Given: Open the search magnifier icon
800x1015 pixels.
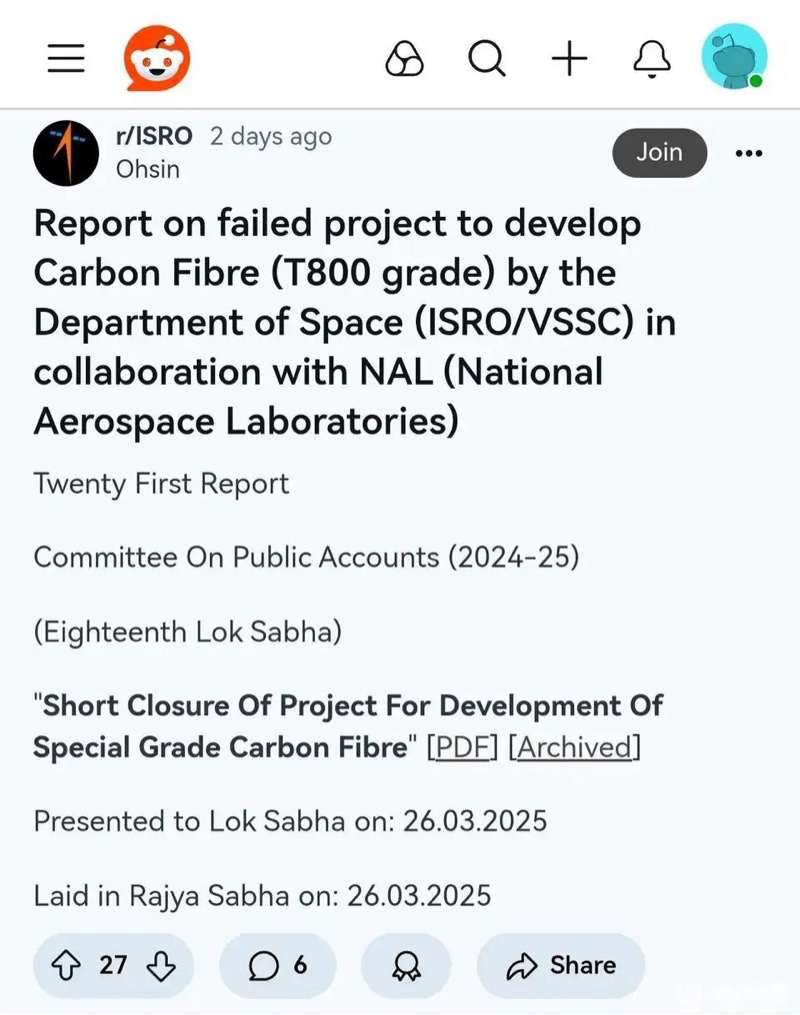Looking at the screenshot, I should point(487,59).
